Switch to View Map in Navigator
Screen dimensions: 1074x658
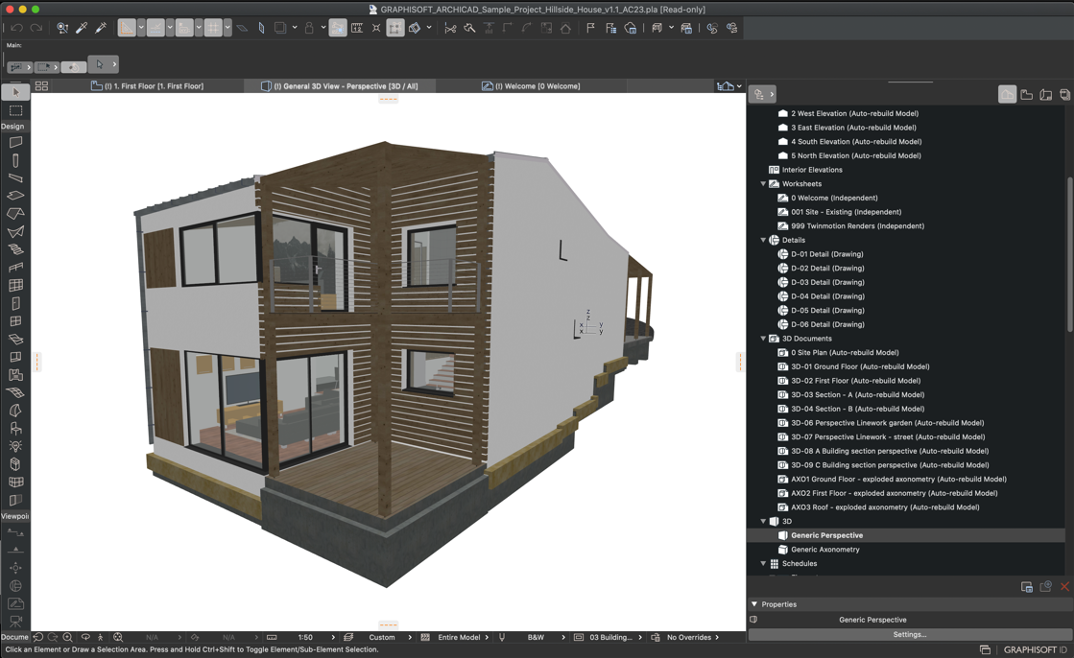pyautogui.click(x=1027, y=95)
